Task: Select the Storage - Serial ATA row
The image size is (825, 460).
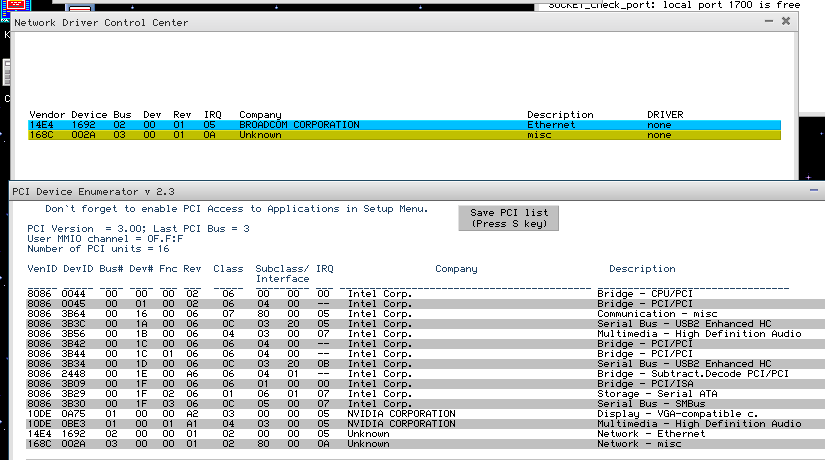Action: (400, 393)
